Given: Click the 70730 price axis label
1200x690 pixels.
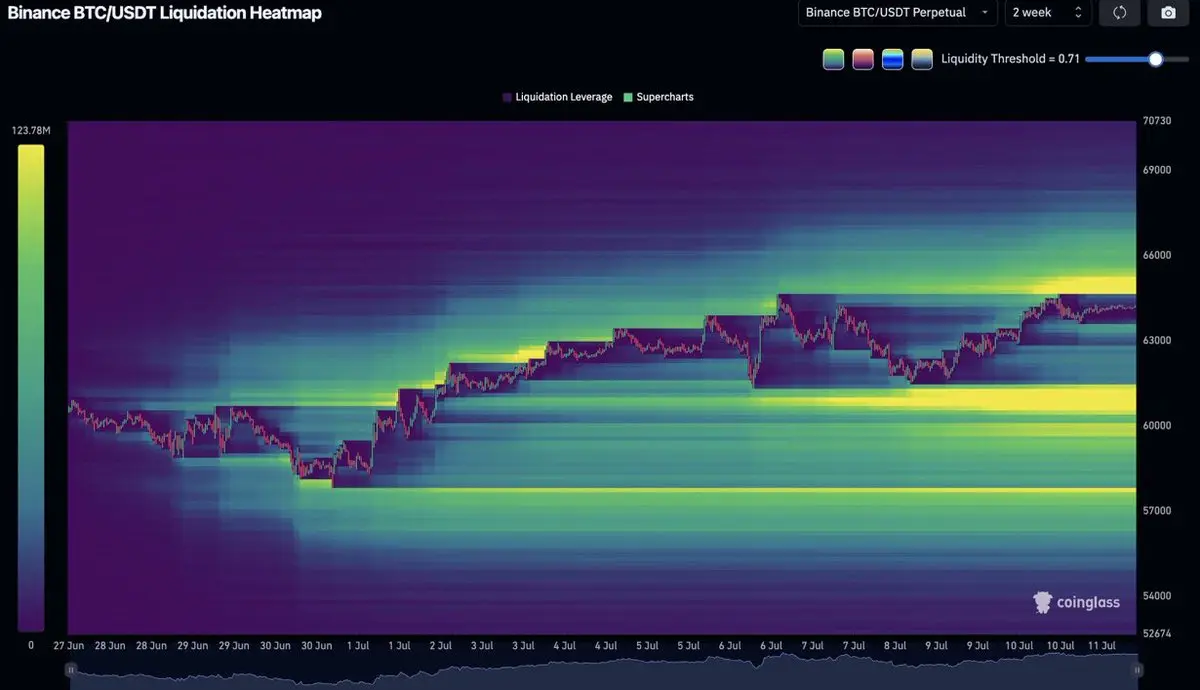Looking at the screenshot, I should click(1157, 120).
